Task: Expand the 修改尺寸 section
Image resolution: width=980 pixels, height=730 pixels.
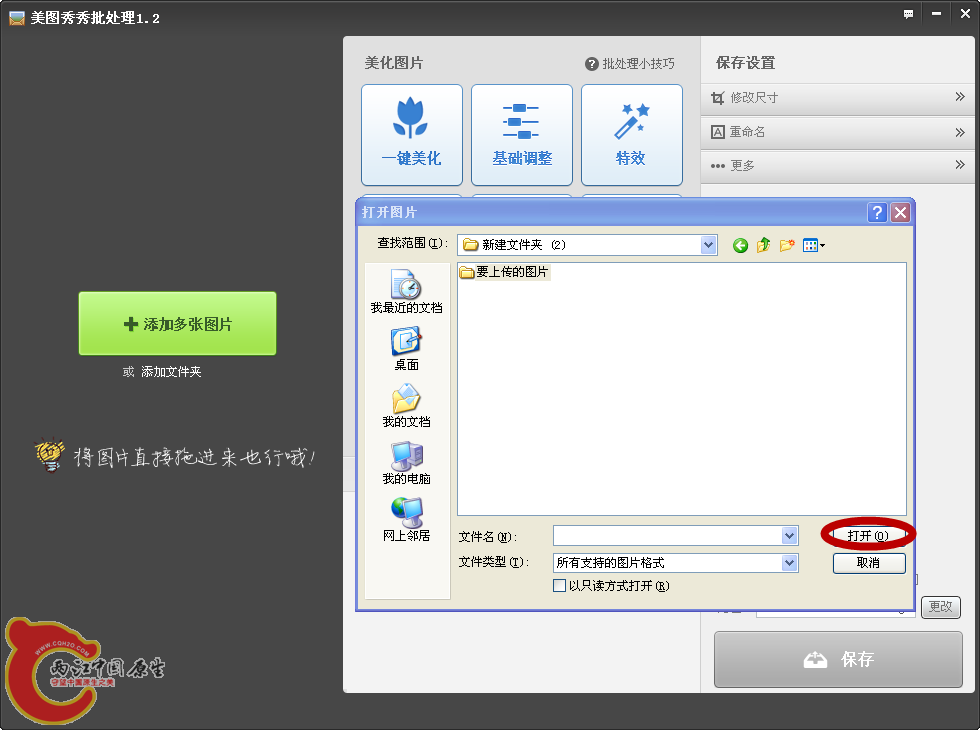Action: (x=960, y=97)
